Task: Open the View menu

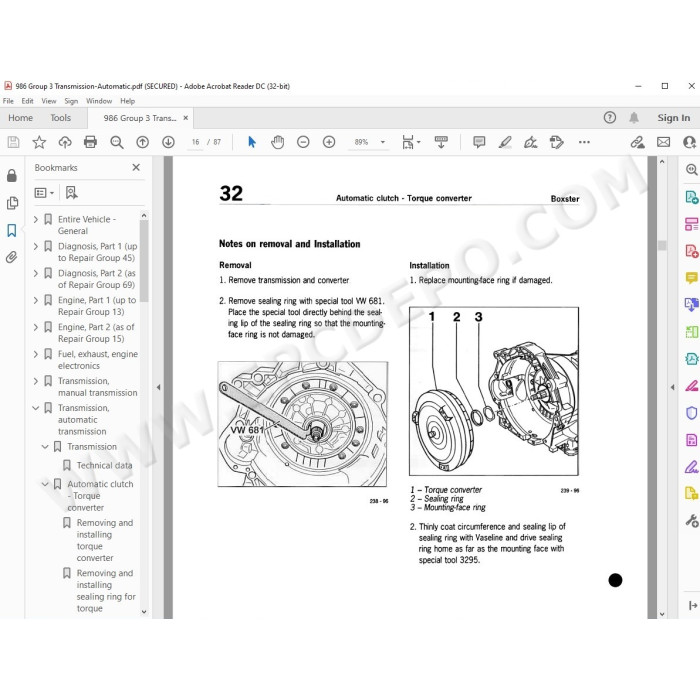Action: [x=49, y=101]
